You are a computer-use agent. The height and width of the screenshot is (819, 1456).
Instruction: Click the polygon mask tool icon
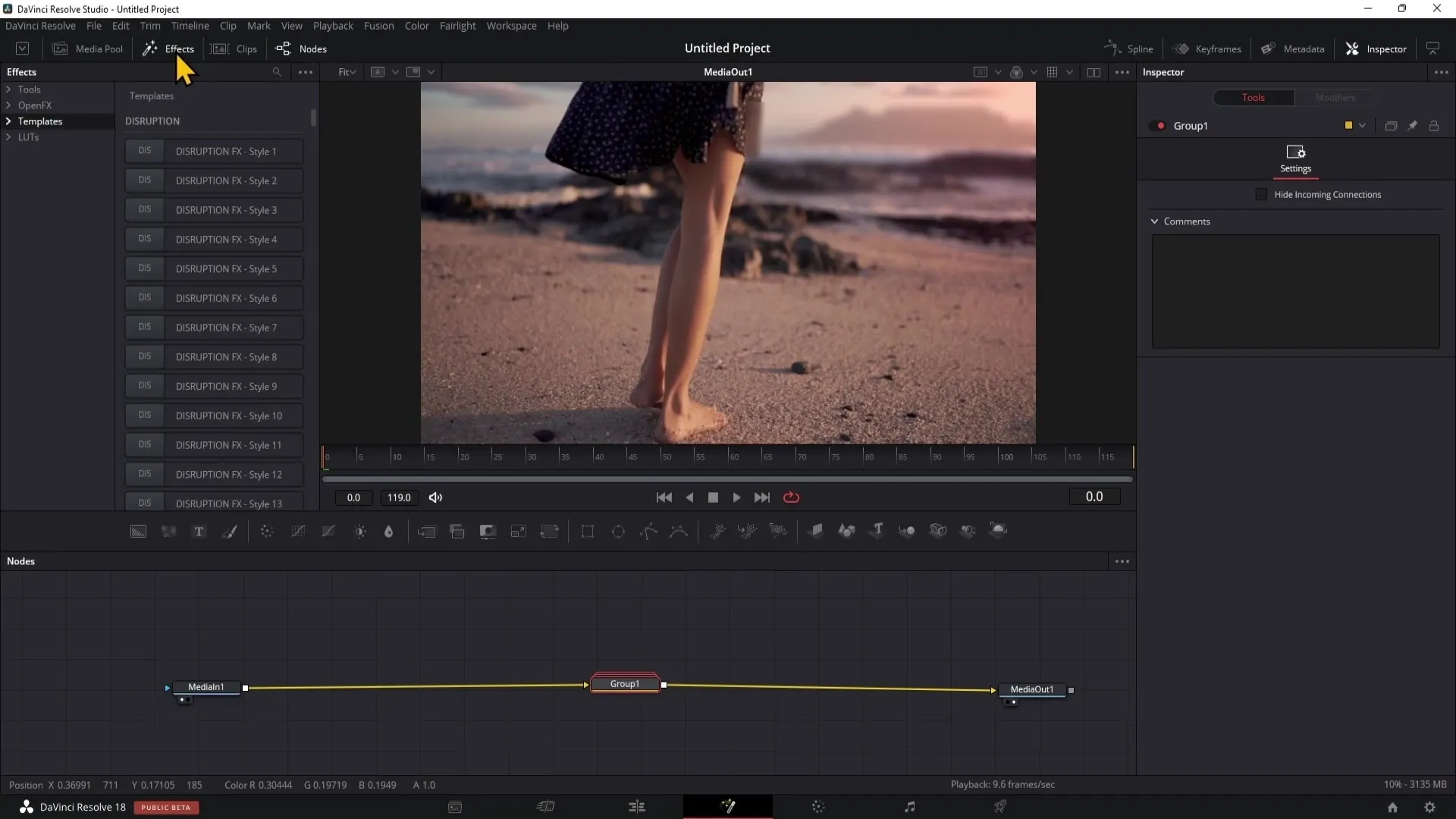coord(649,530)
